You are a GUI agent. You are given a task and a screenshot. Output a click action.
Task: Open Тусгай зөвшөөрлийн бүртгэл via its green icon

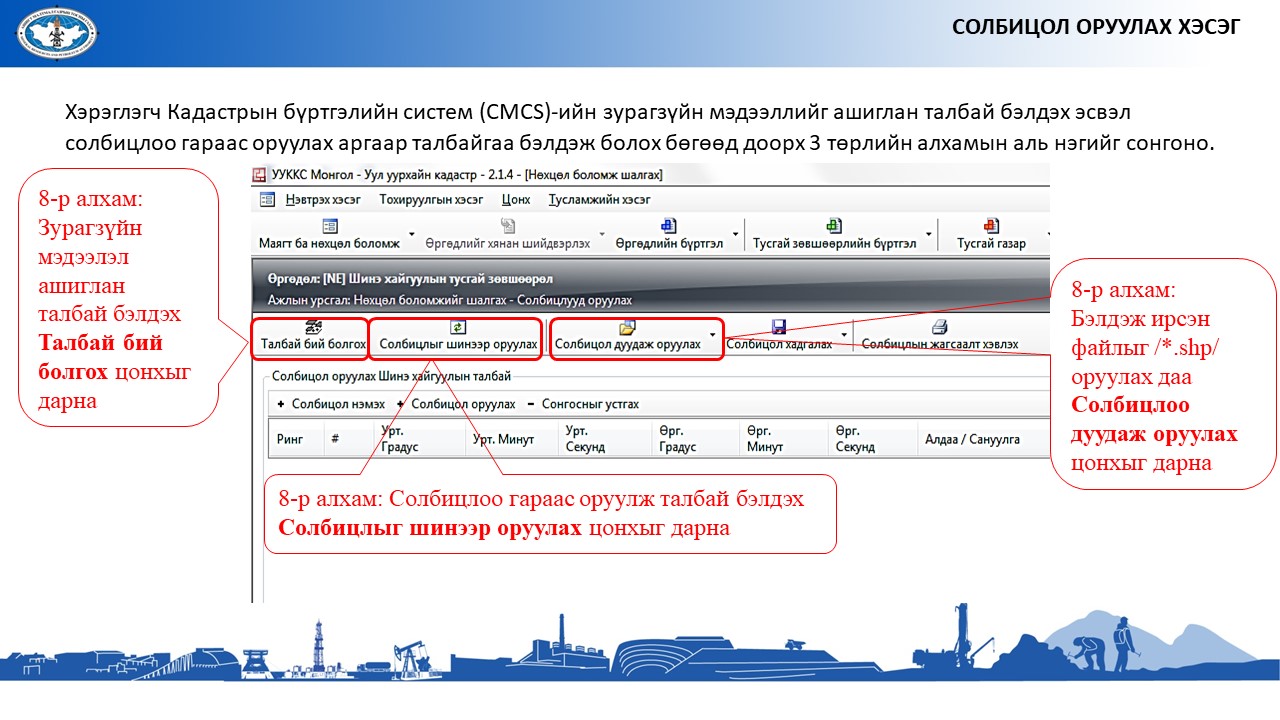click(x=833, y=226)
